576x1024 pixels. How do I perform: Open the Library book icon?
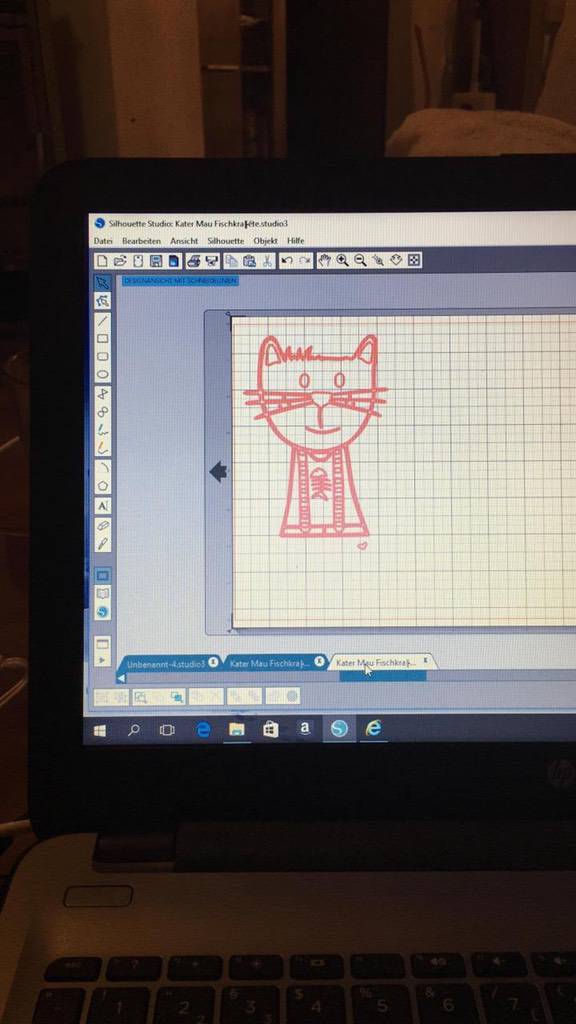pyautogui.click(x=103, y=594)
